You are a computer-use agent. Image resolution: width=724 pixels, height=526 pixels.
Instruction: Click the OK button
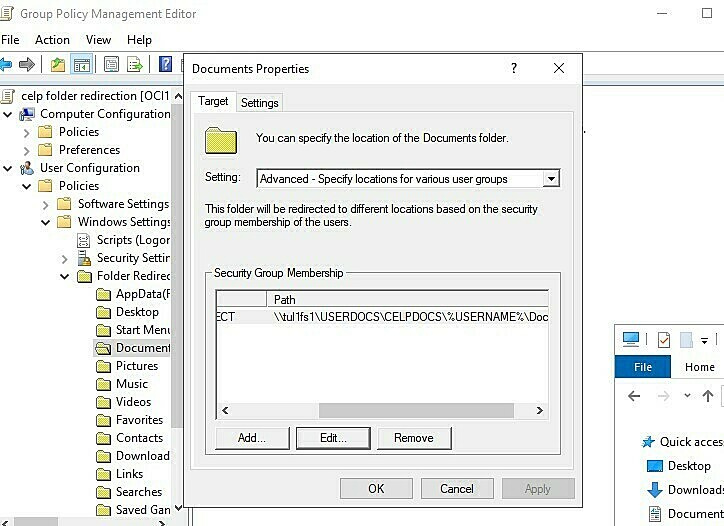[376, 489]
